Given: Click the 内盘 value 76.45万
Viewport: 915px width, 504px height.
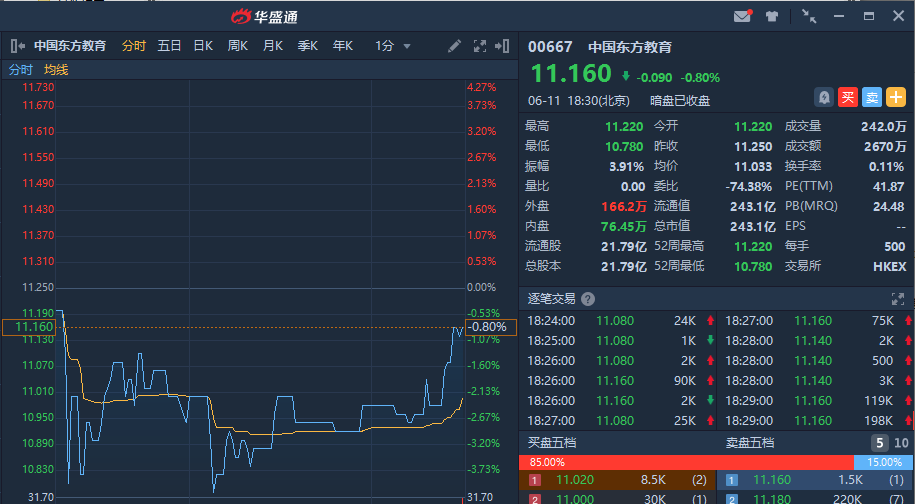Looking at the screenshot, I should click(624, 226).
